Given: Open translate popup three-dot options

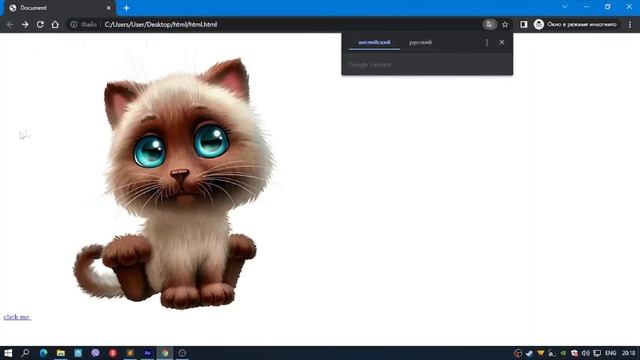Looking at the screenshot, I should pos(487,42).
